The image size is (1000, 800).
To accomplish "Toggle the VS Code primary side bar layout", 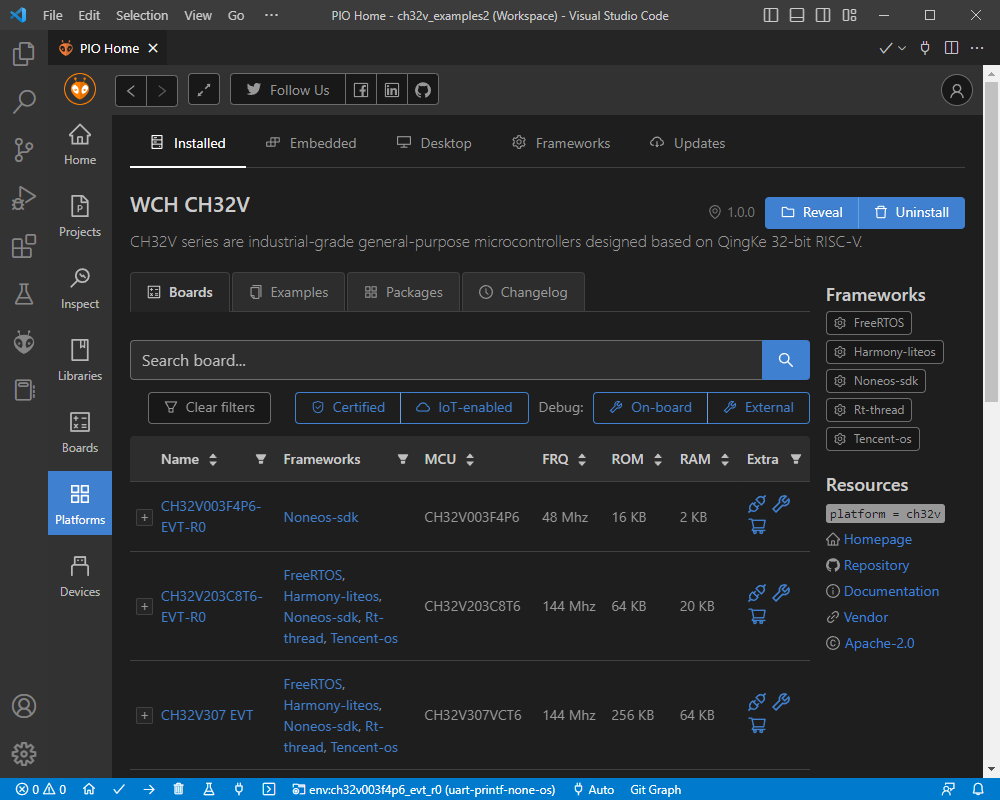I will tap(770, 15).
